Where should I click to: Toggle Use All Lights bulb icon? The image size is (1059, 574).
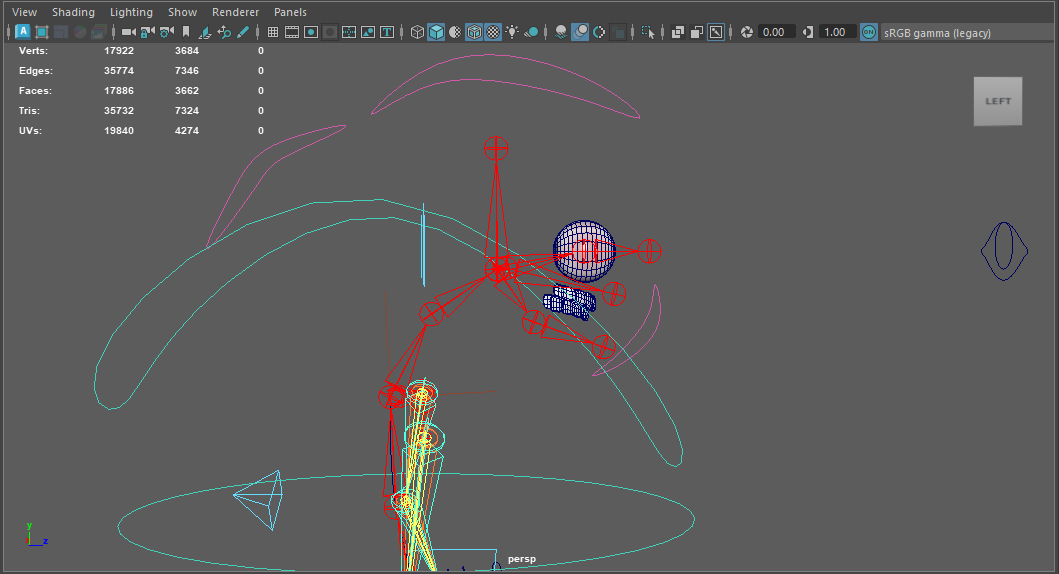tap(512, 32)
